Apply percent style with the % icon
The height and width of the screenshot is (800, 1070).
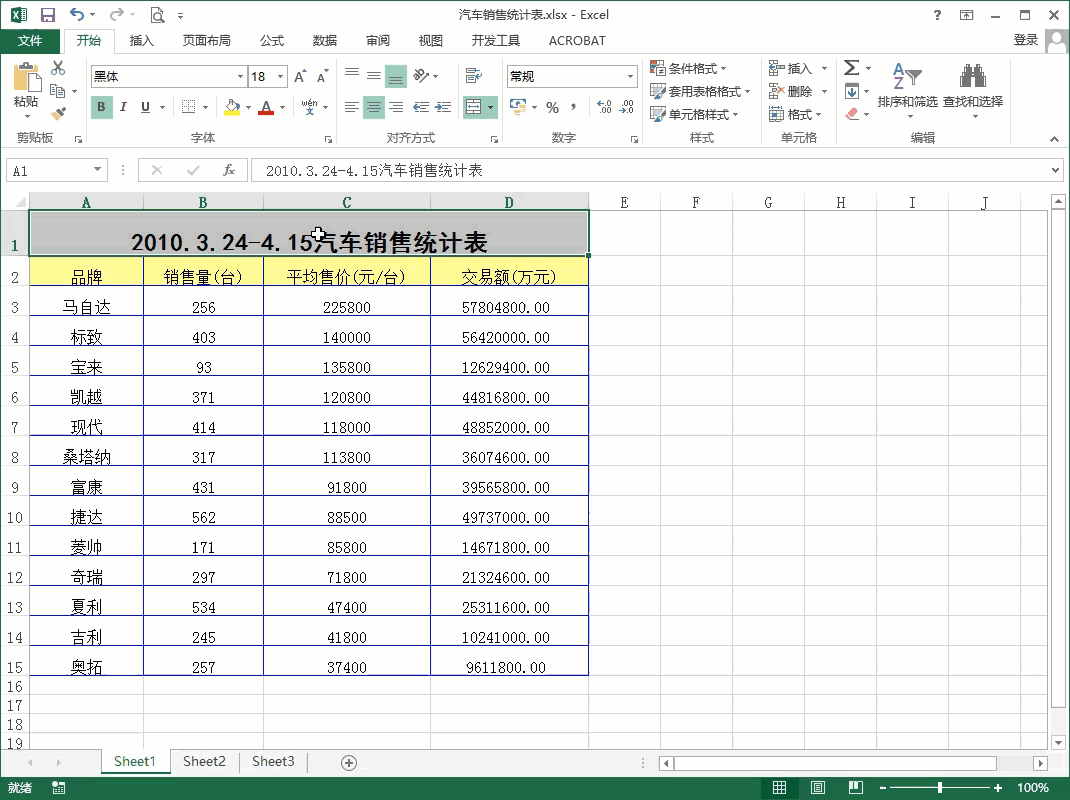point(553,107)
